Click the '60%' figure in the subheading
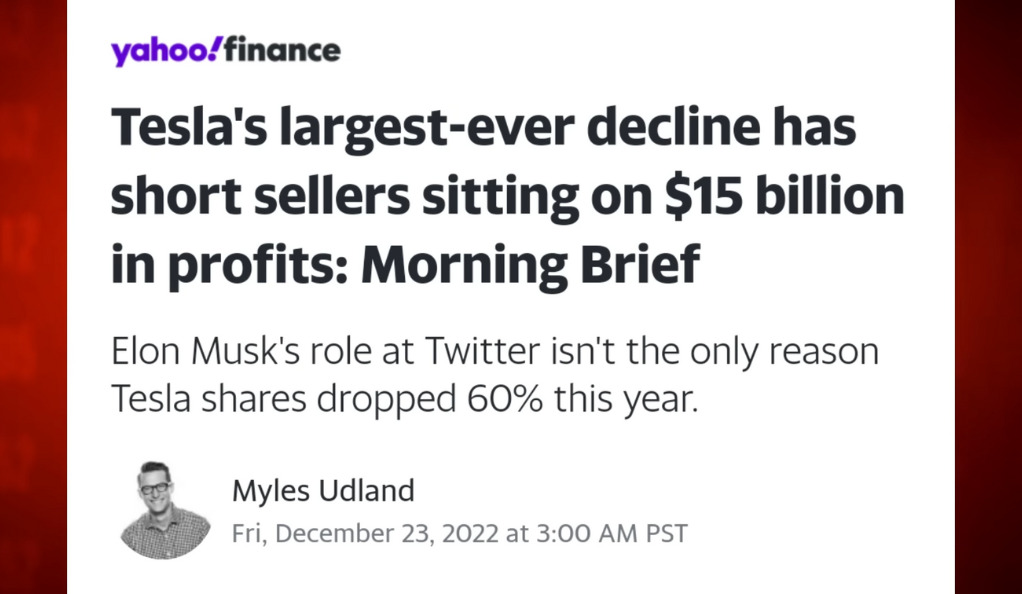This screenshot has width=1022, height=594. [x=504, y=399]
